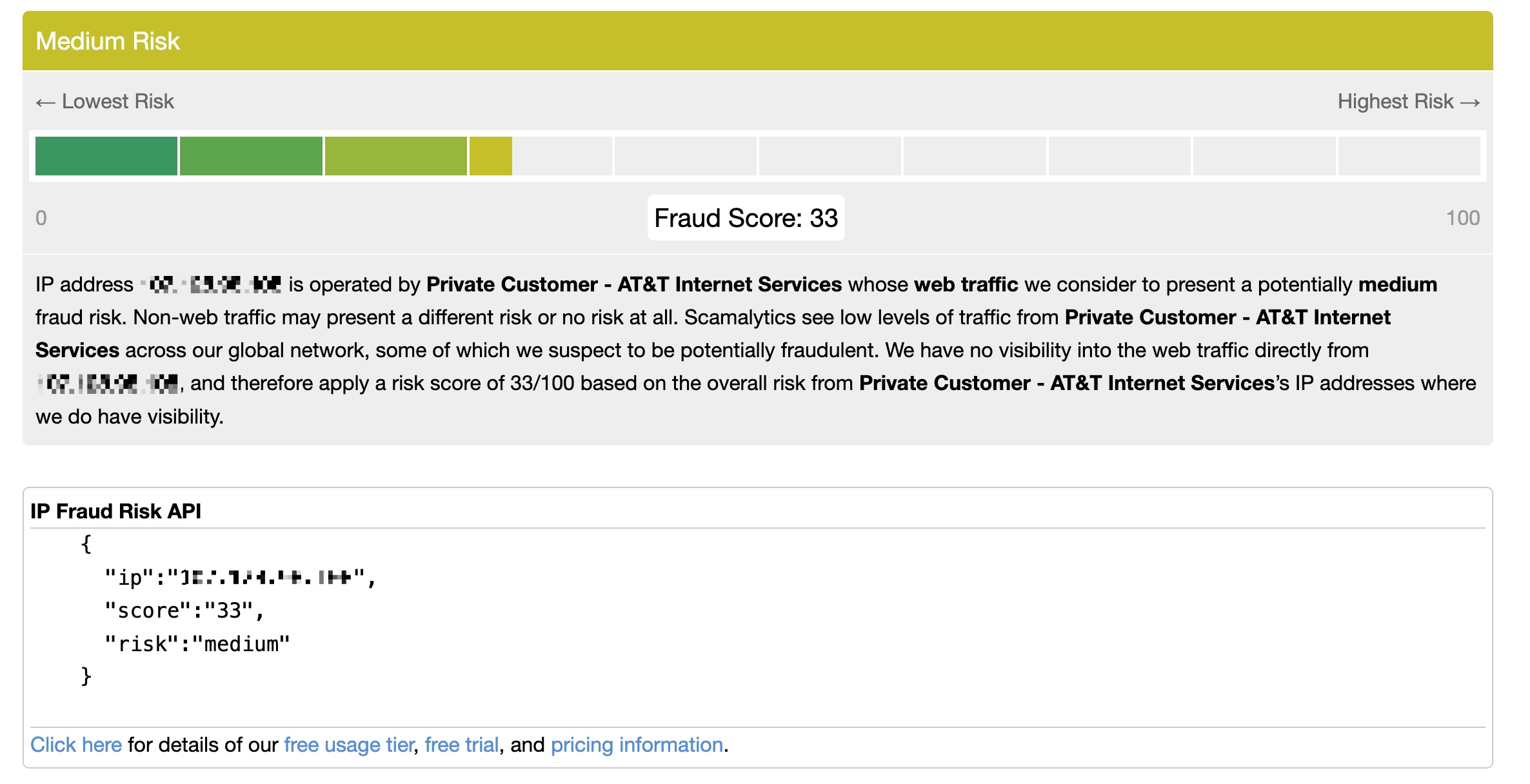The image size is (1530, 784).
Task: Click the left arrow beside Lowest Risk
Action: pyautogui.click(x=45, y=103)
